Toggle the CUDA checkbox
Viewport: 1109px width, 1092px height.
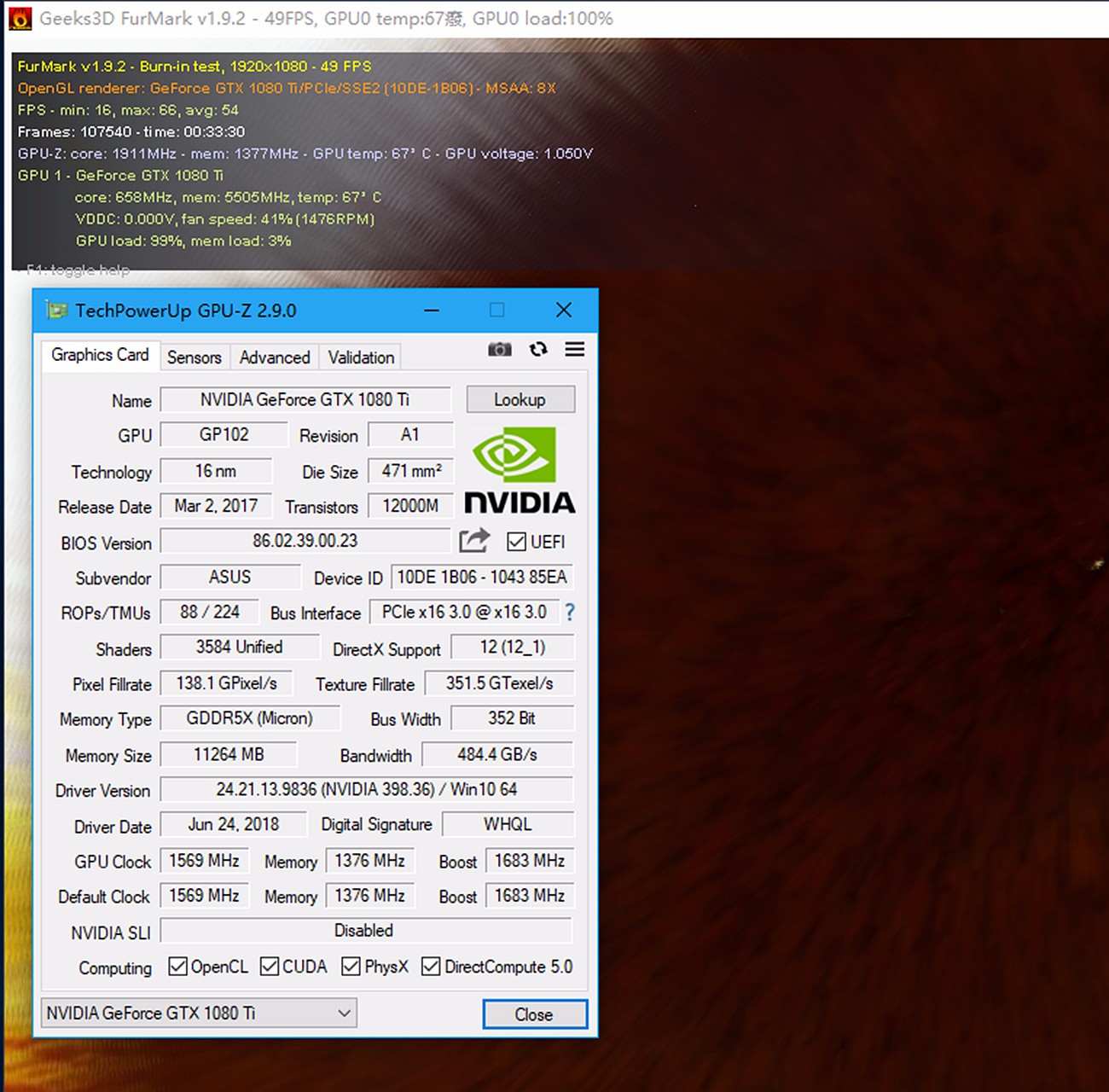point(270,966)
